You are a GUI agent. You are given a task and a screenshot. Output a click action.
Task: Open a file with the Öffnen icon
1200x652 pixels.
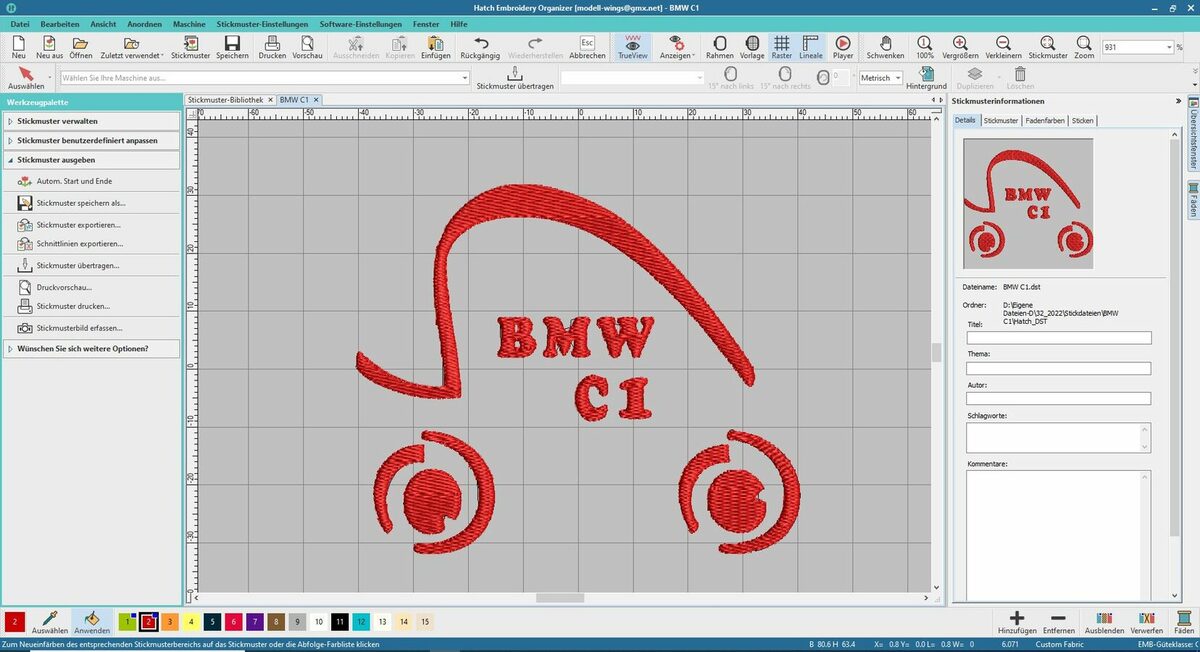pyautogui.click(x=81, y=47)
